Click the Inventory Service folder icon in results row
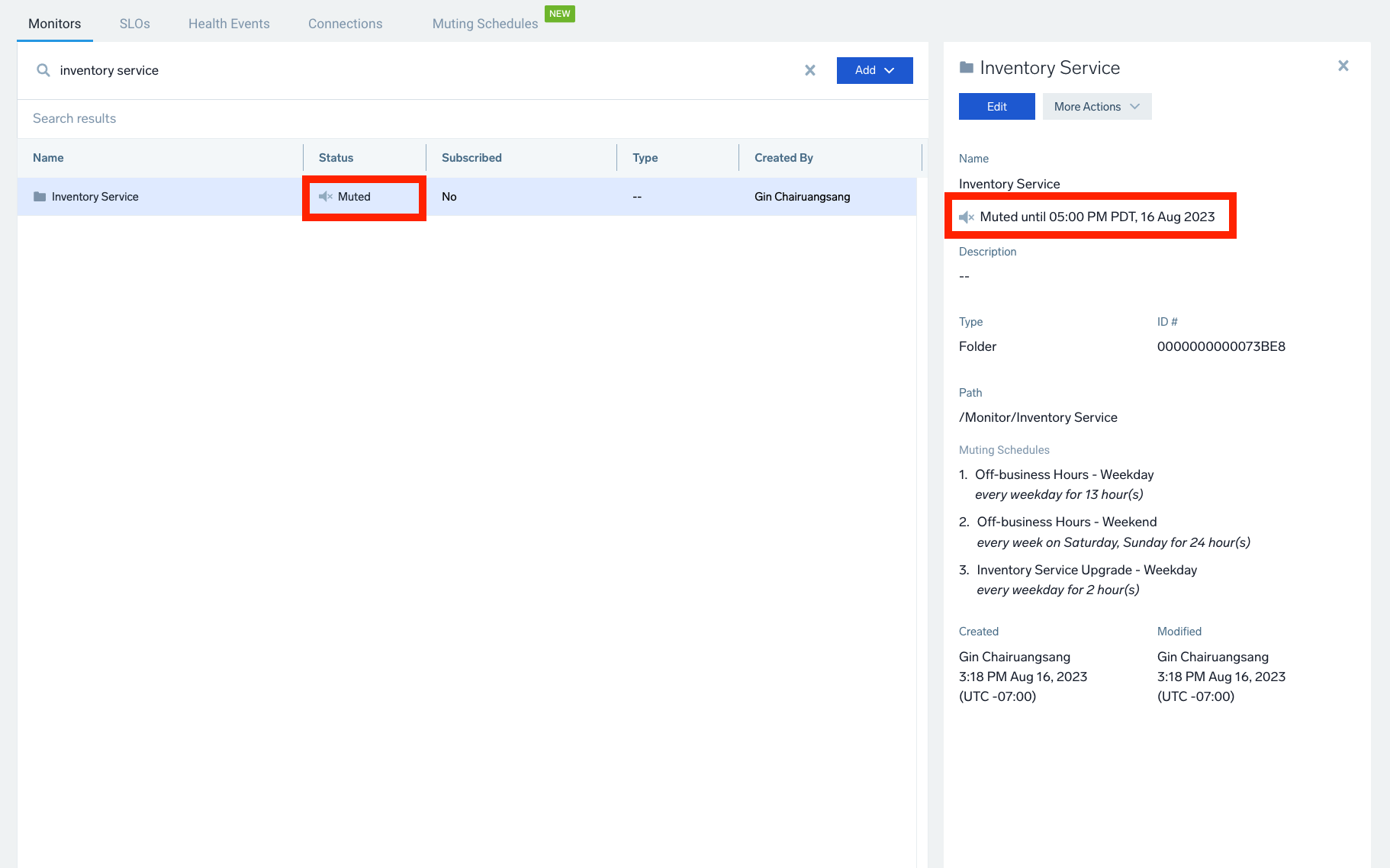This screenshot has height=868, width=1390. (x=40, y=197)
